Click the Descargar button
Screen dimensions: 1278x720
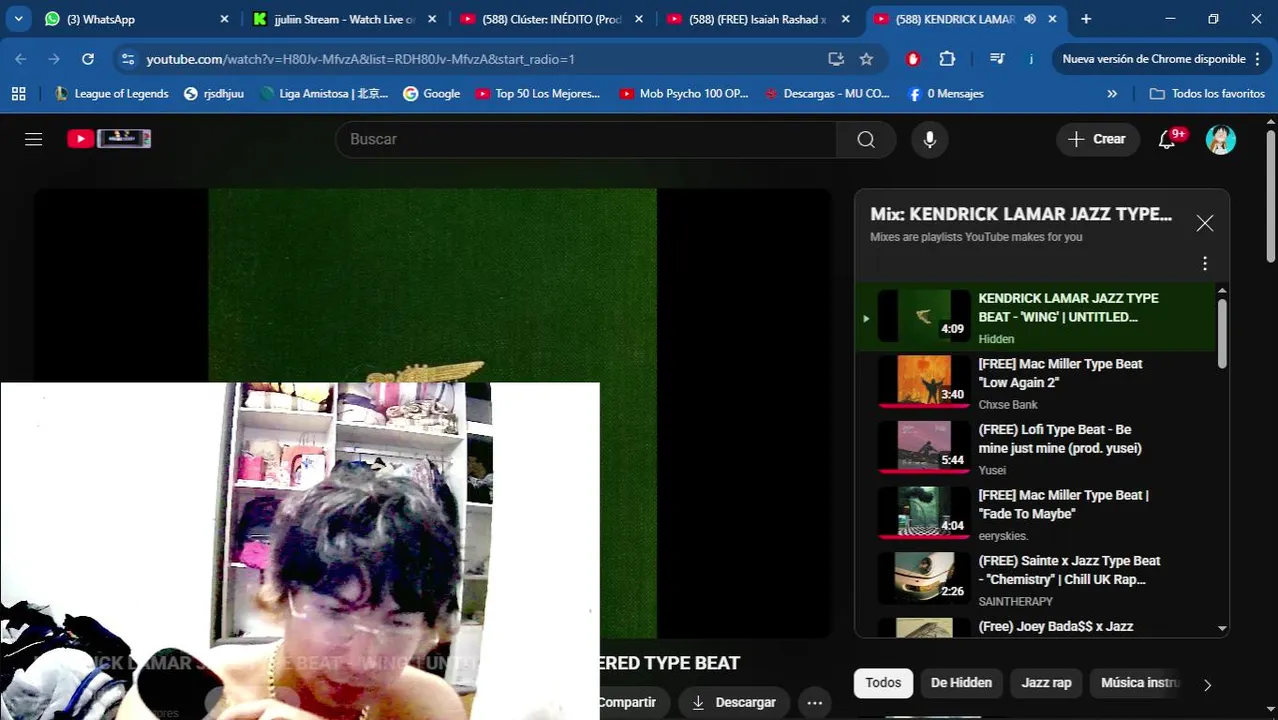734,702
